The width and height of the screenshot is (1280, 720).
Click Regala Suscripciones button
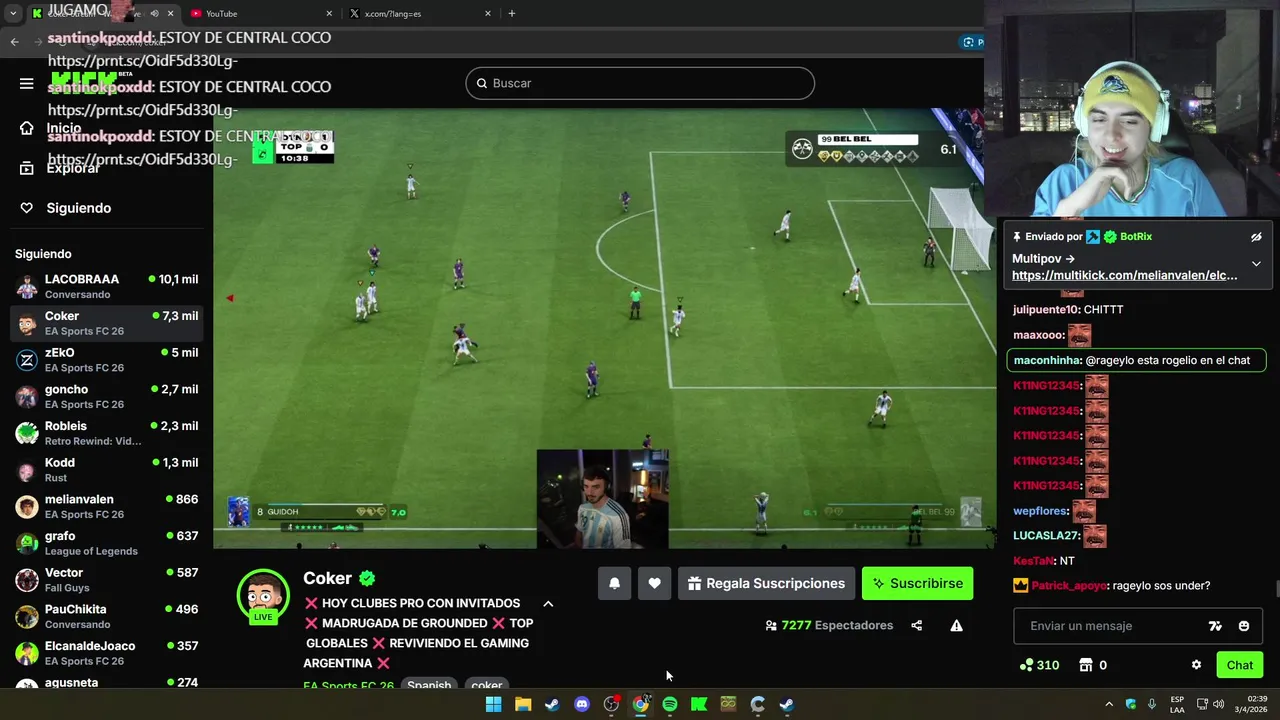(766, 584)
